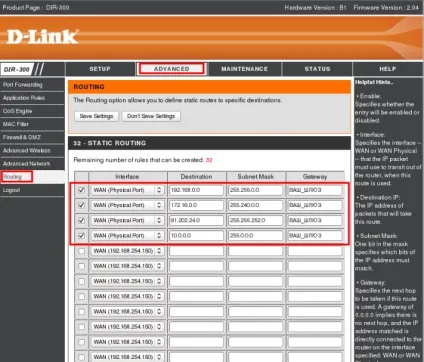Click 'Product Page : DIR-300' text
Screen dimensions: 424x362
[36, 7]
